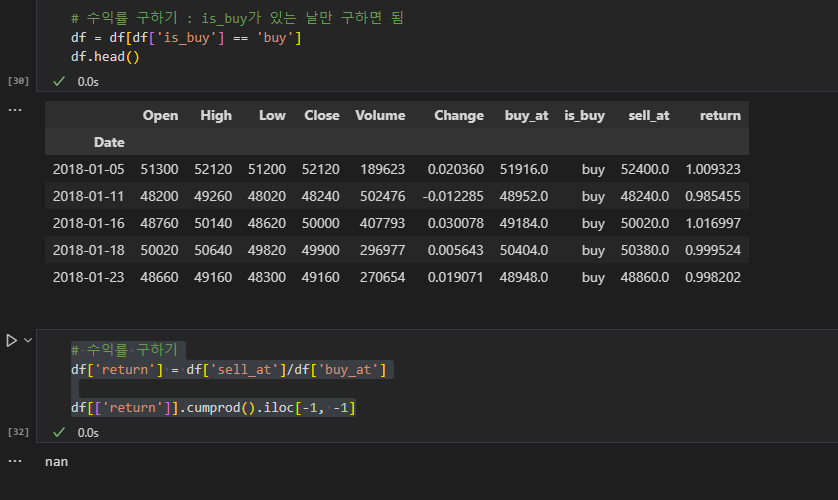Click Open value 51300
Screen dimensions: 838x500
tap(159, 169)
